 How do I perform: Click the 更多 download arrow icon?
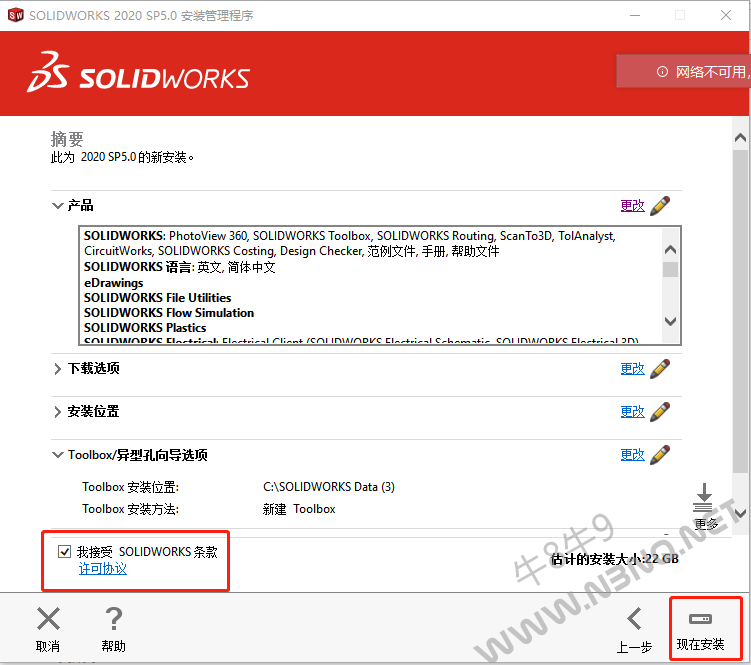click(703, 498)
